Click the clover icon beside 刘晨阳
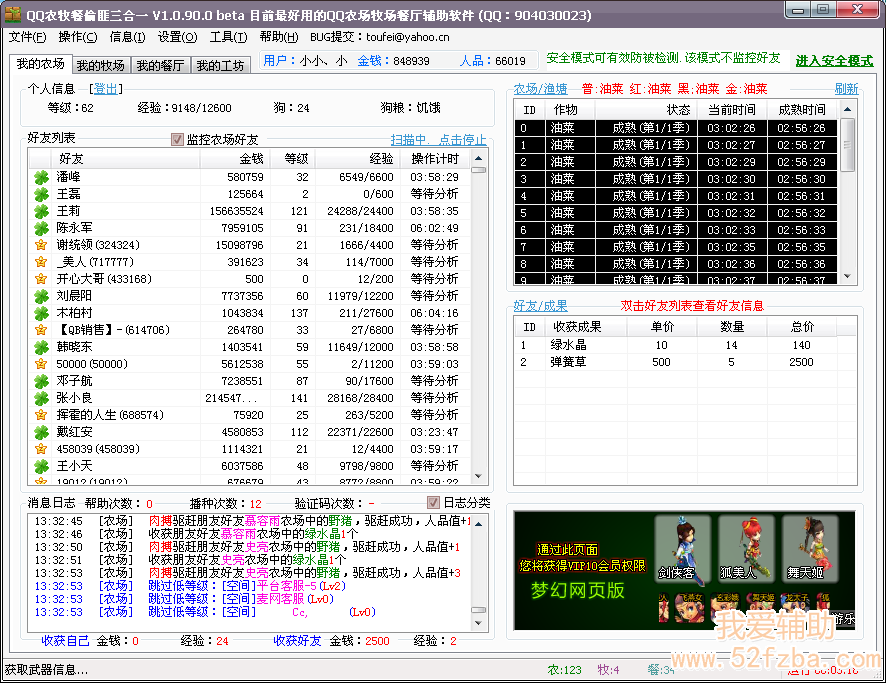 click(x=41, y=296)
